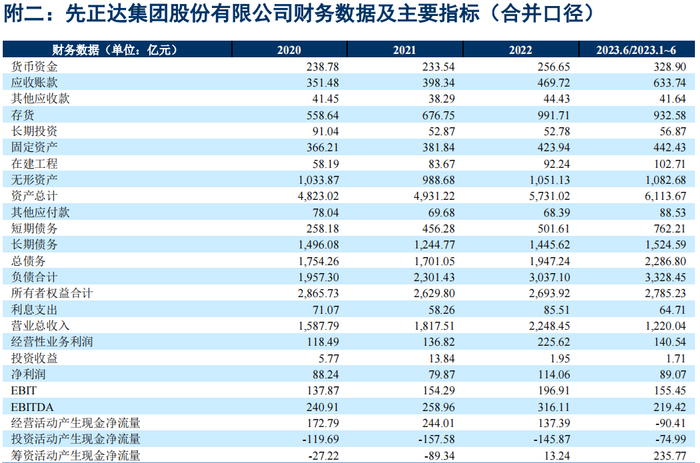Select the 资产总计 row label
The width and height of the screenshot is (700, 463).
point(34,196)
